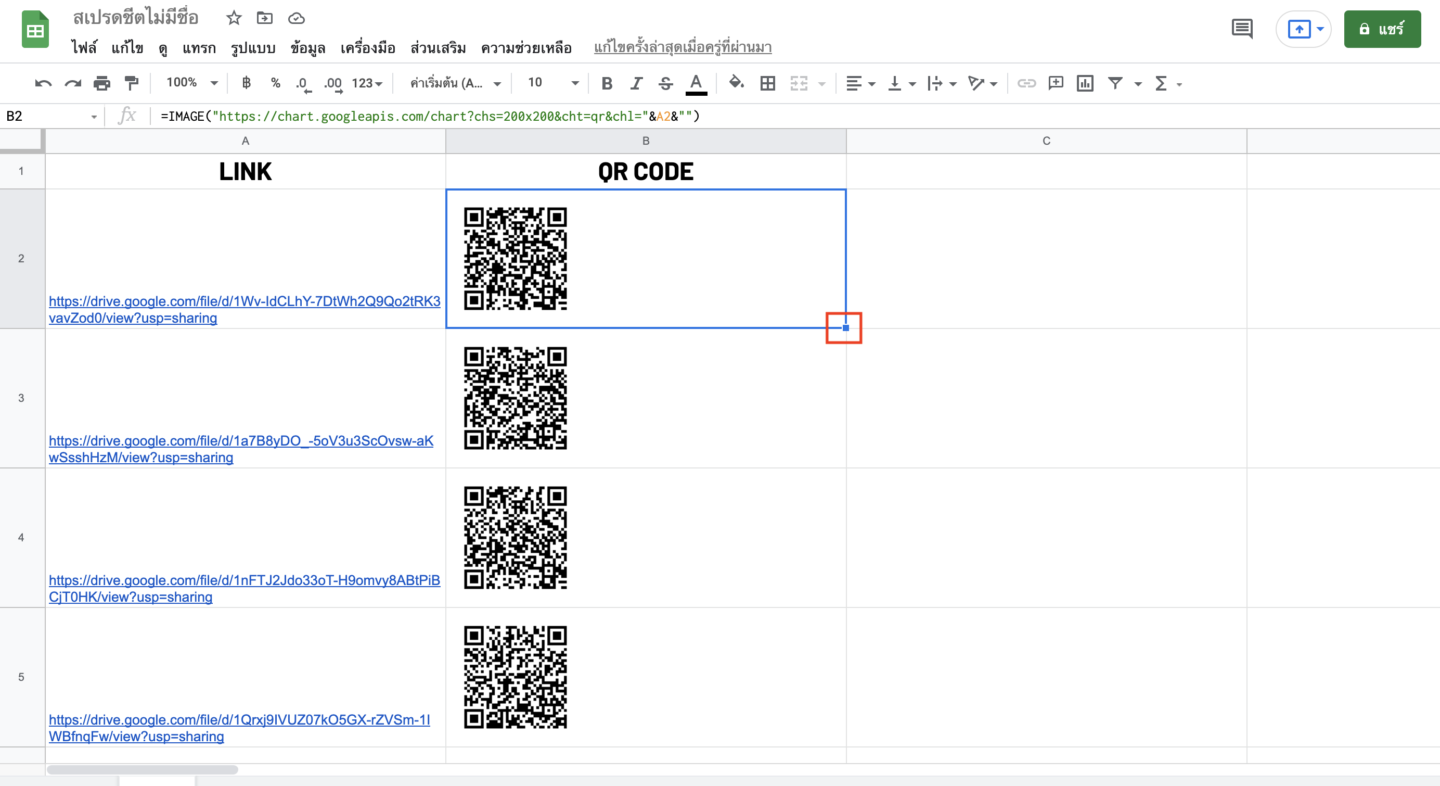Screen dimensions: 1440x786
Task: Open the text color picker
Action: (697, 83)
